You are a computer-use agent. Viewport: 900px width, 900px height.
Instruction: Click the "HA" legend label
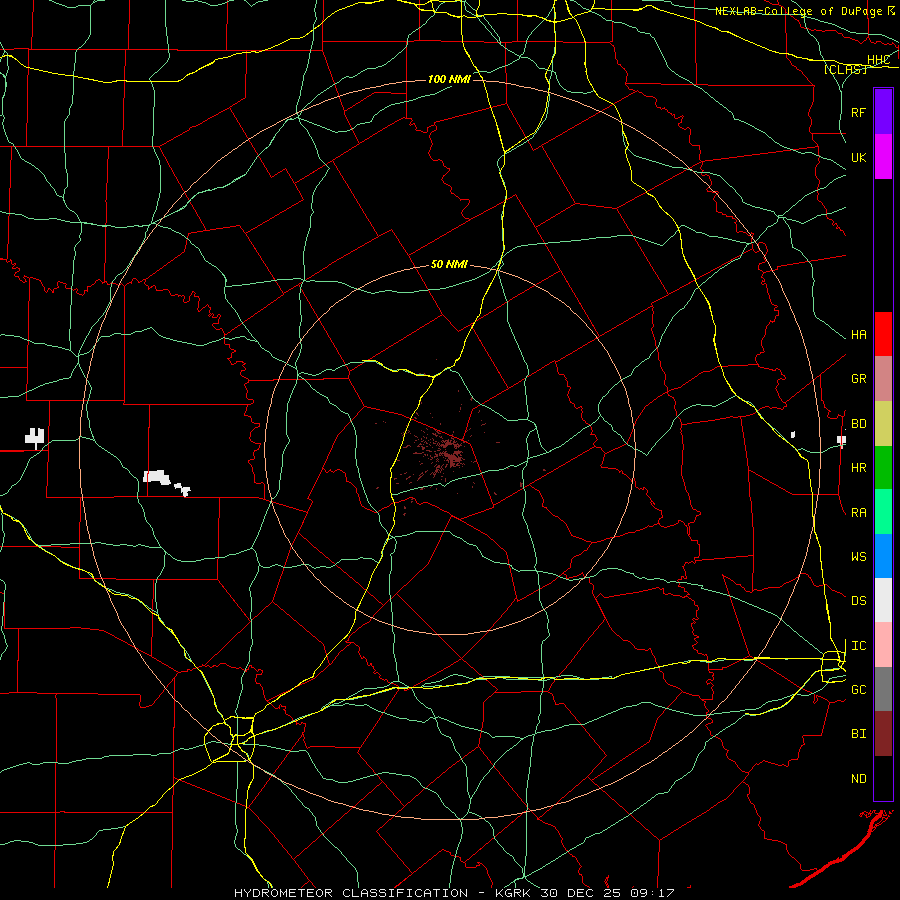(858, 335)
